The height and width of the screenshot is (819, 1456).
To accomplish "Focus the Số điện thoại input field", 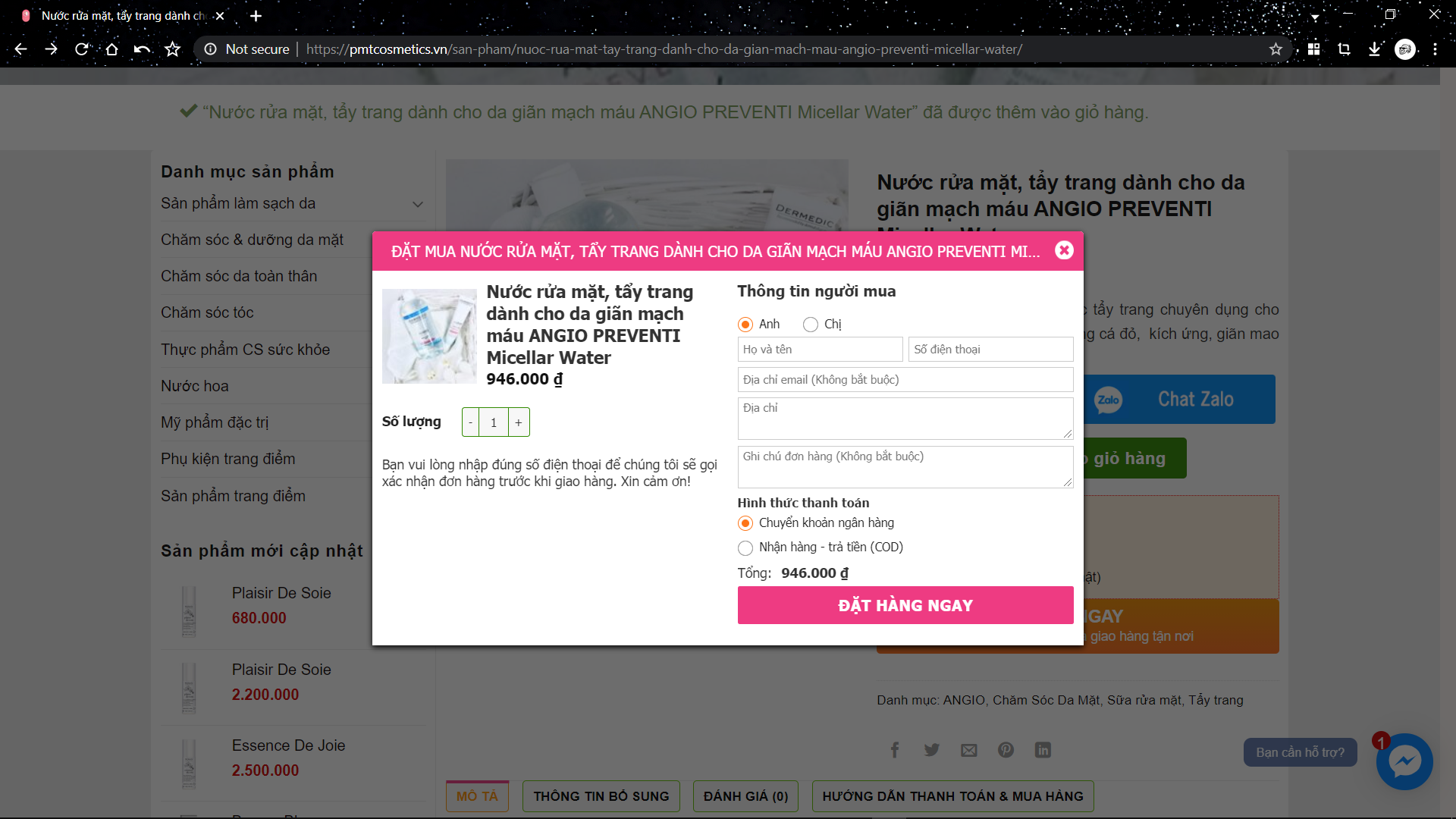I will coord(990,350).
